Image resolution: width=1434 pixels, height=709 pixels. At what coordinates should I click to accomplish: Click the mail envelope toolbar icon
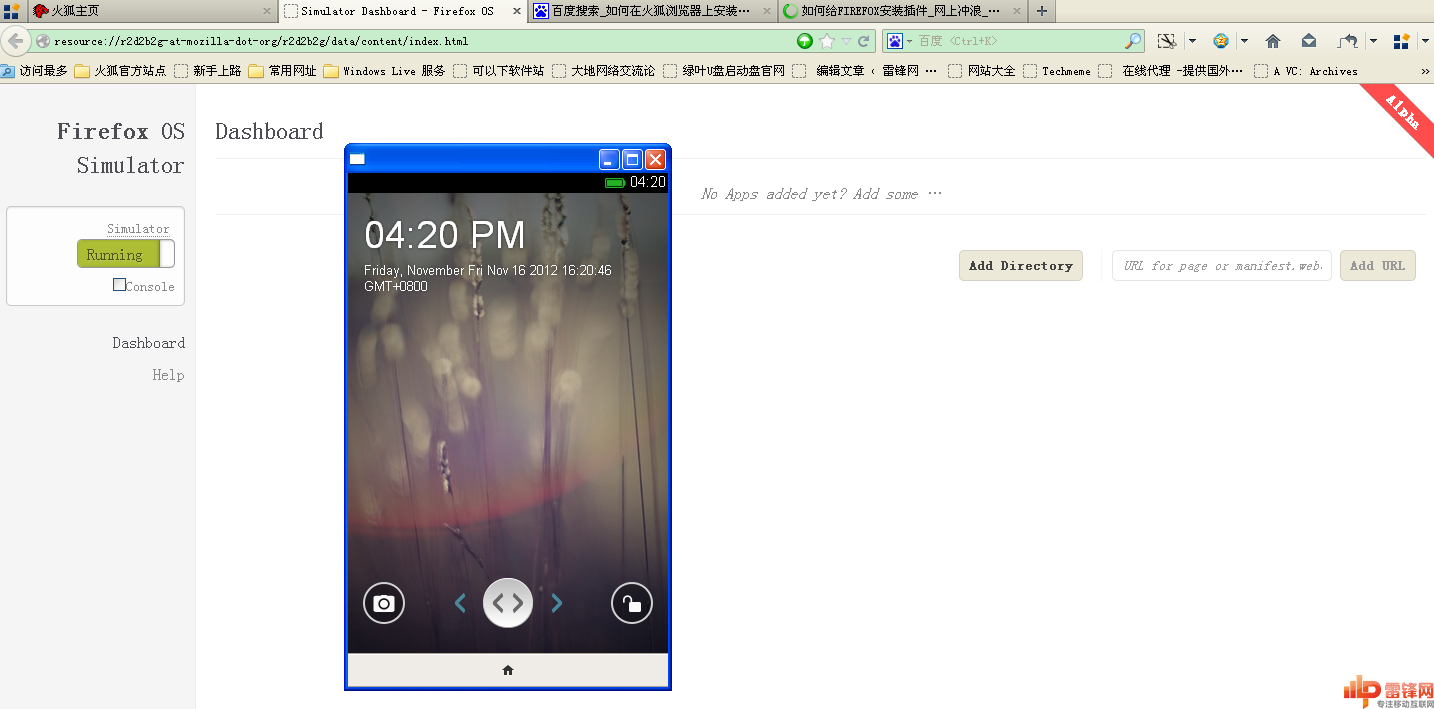point(1309,41)
